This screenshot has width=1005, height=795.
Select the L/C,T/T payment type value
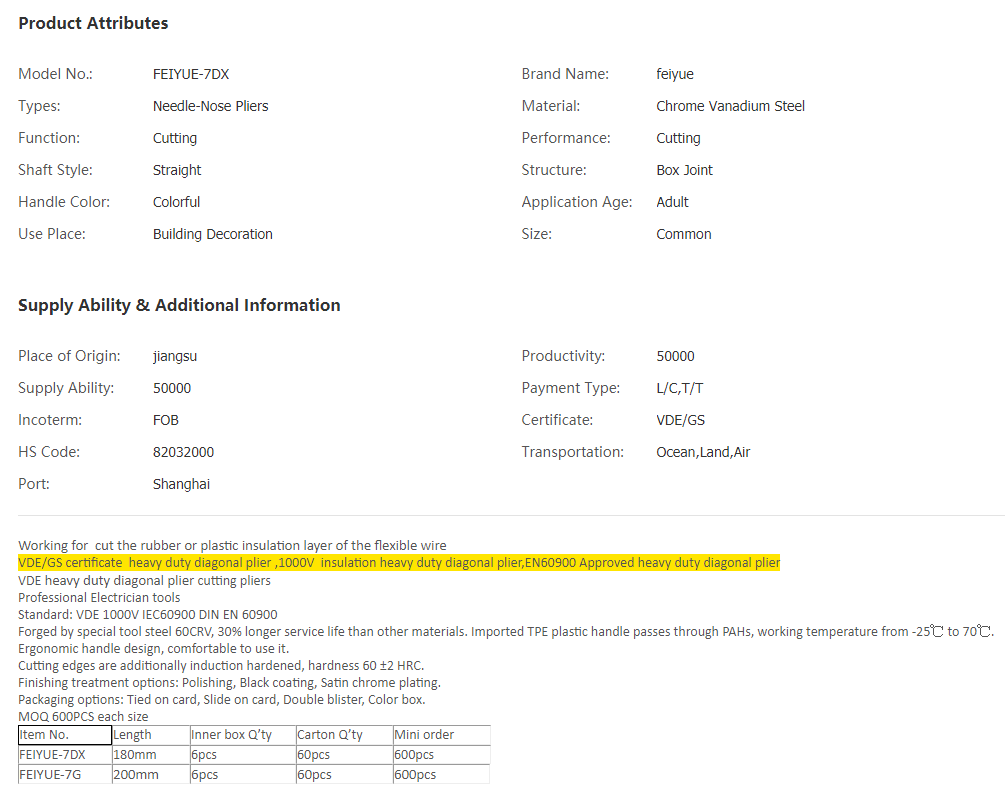[x=680, y=388]
